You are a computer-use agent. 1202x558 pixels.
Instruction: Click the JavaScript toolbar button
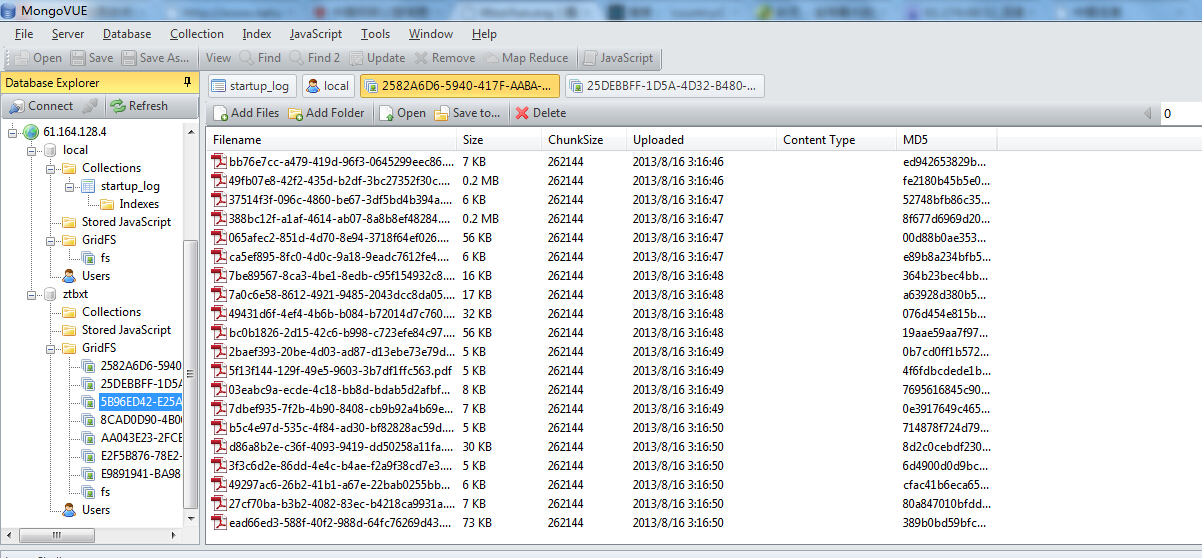click(x=618, y=58)
